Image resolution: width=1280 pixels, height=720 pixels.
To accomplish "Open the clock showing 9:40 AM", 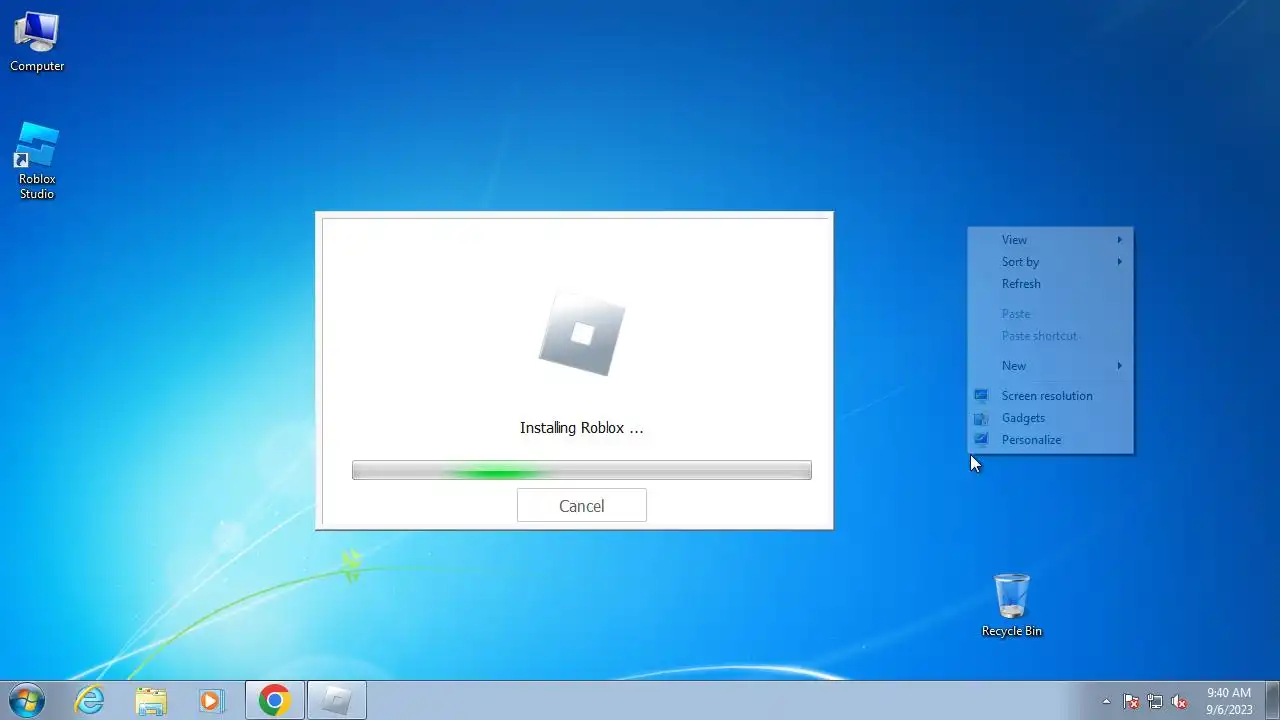I will pyautogui.click(x=1228, y=700).
